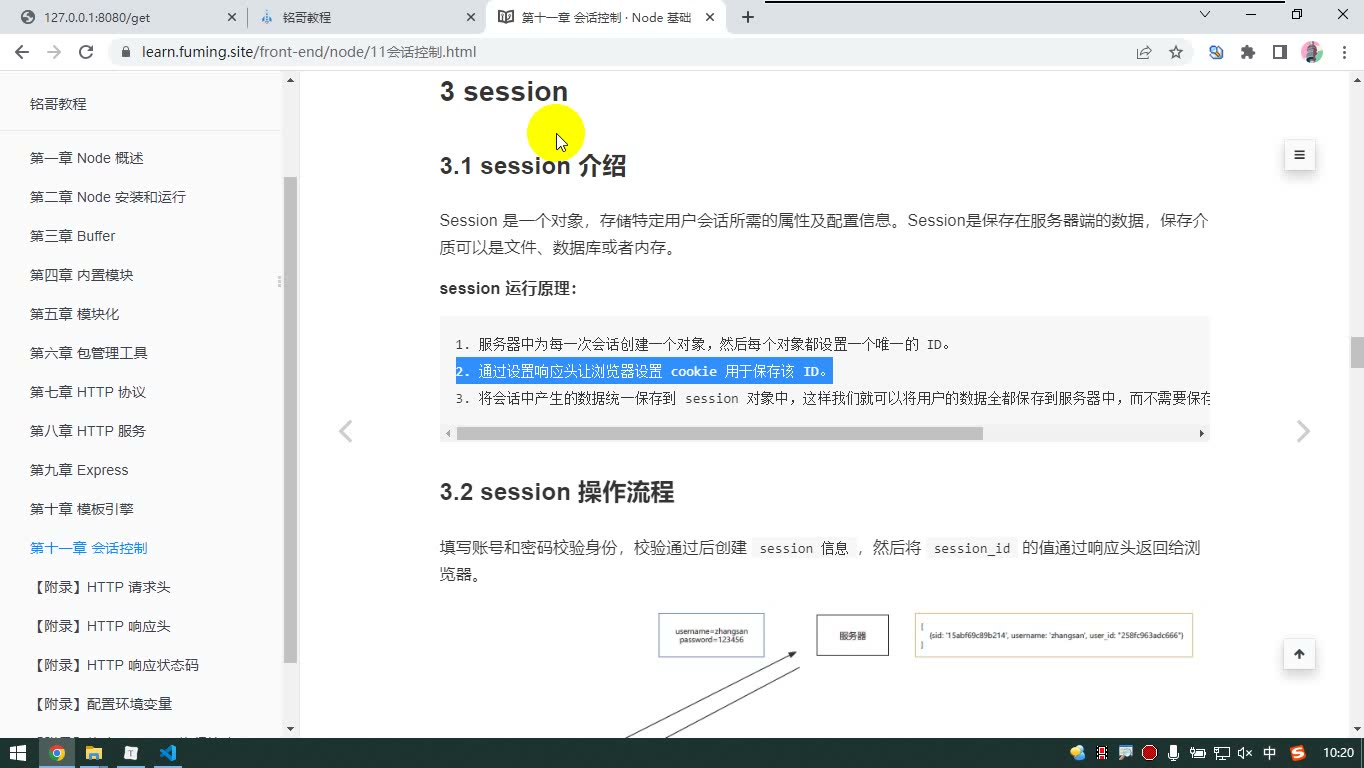The image size is (1364, 768).
Task: Open 【附录】HTTP 响应状态码 page
Action: (114, 665)
